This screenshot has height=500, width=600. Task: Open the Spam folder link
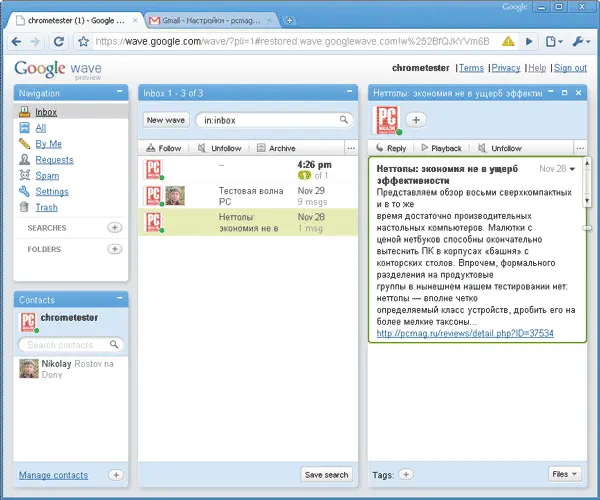point(47,176)
